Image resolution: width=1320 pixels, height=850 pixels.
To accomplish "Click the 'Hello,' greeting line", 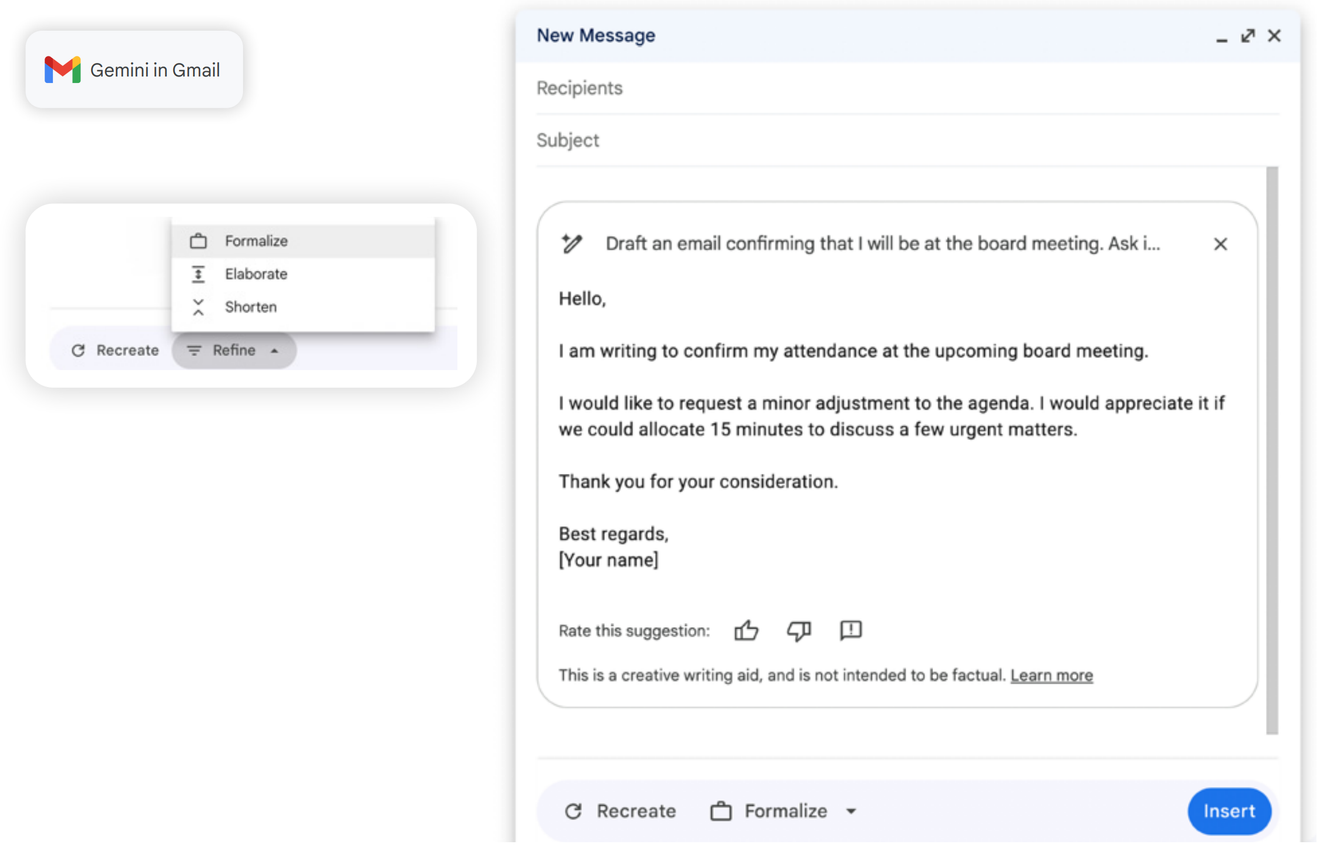I will 582,299.
